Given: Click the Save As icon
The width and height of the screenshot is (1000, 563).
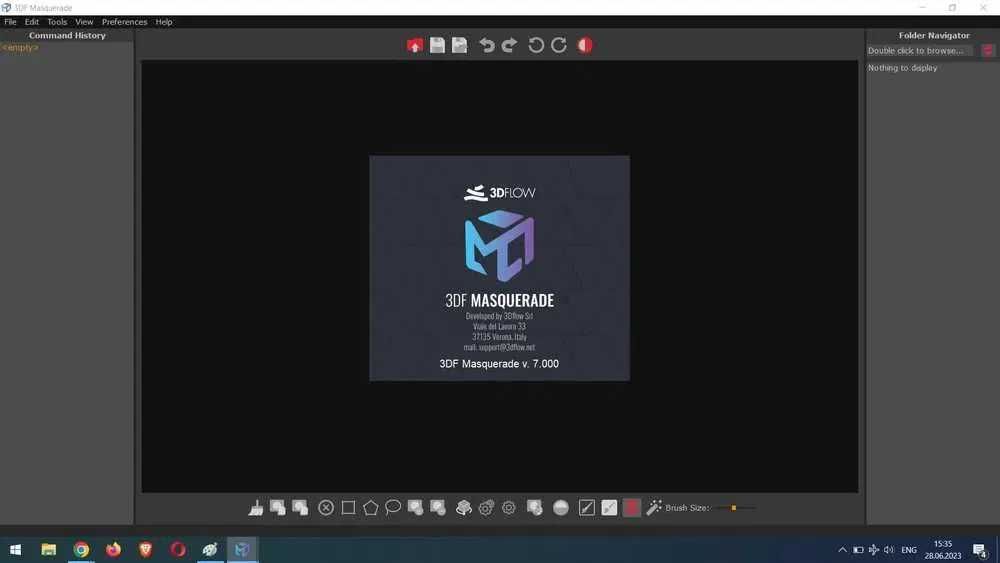Looking at the screenshot, I should [x=459, y=45].
